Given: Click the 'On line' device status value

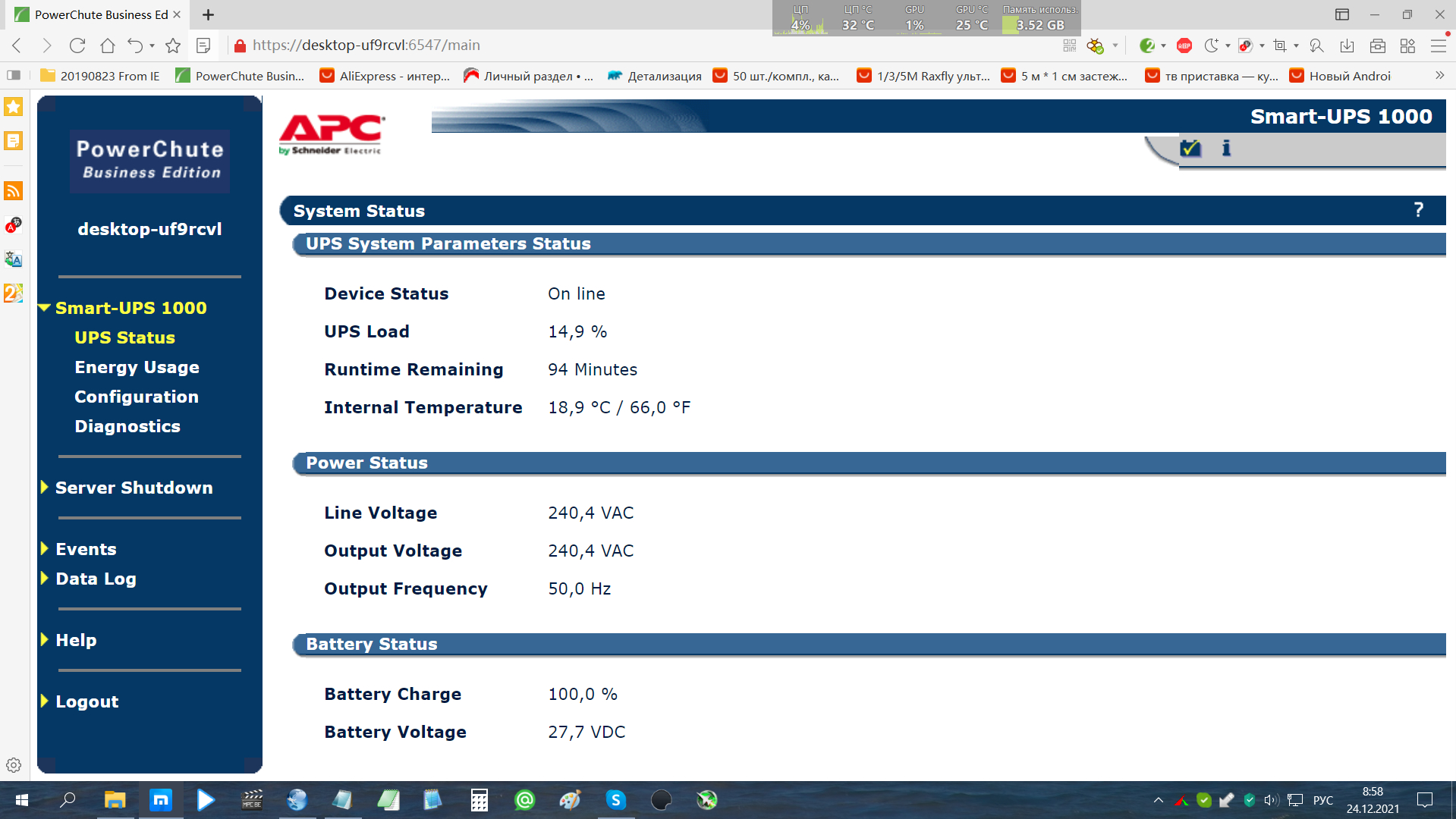Looking at the screenshot, I should (x=577, y=293).
